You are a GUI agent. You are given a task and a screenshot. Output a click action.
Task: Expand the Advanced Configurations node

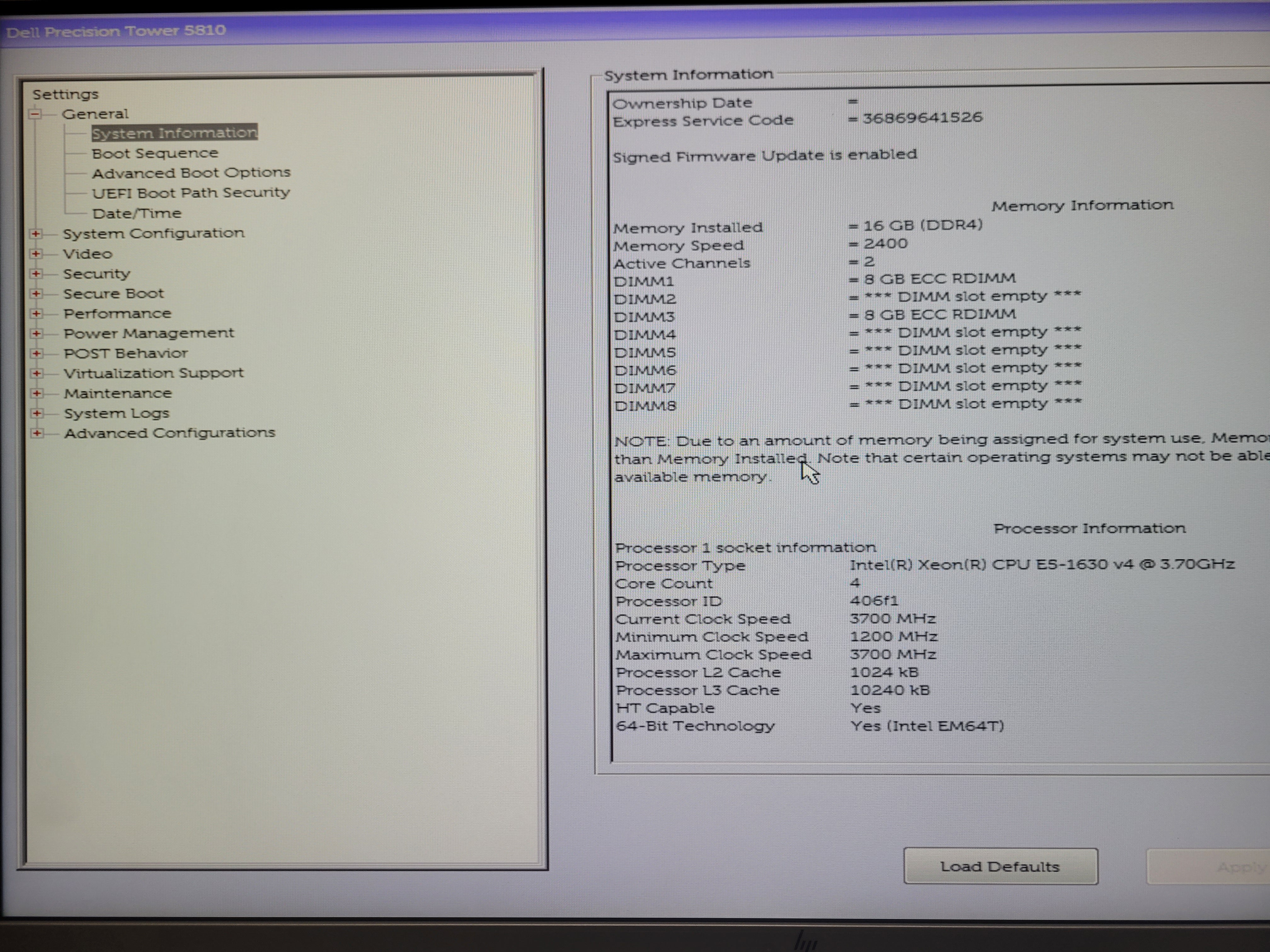[x=37, y=433]
